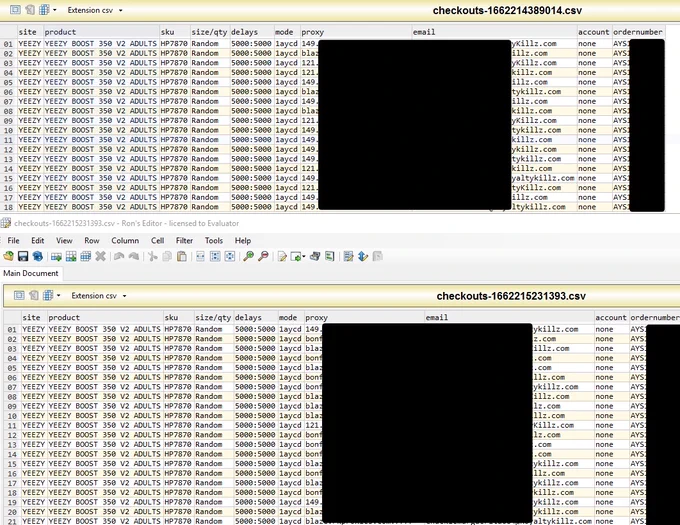Click page icon in checkouts-1662215231393.csv bar
Screen dimensions: 680x525
point(33,295)
